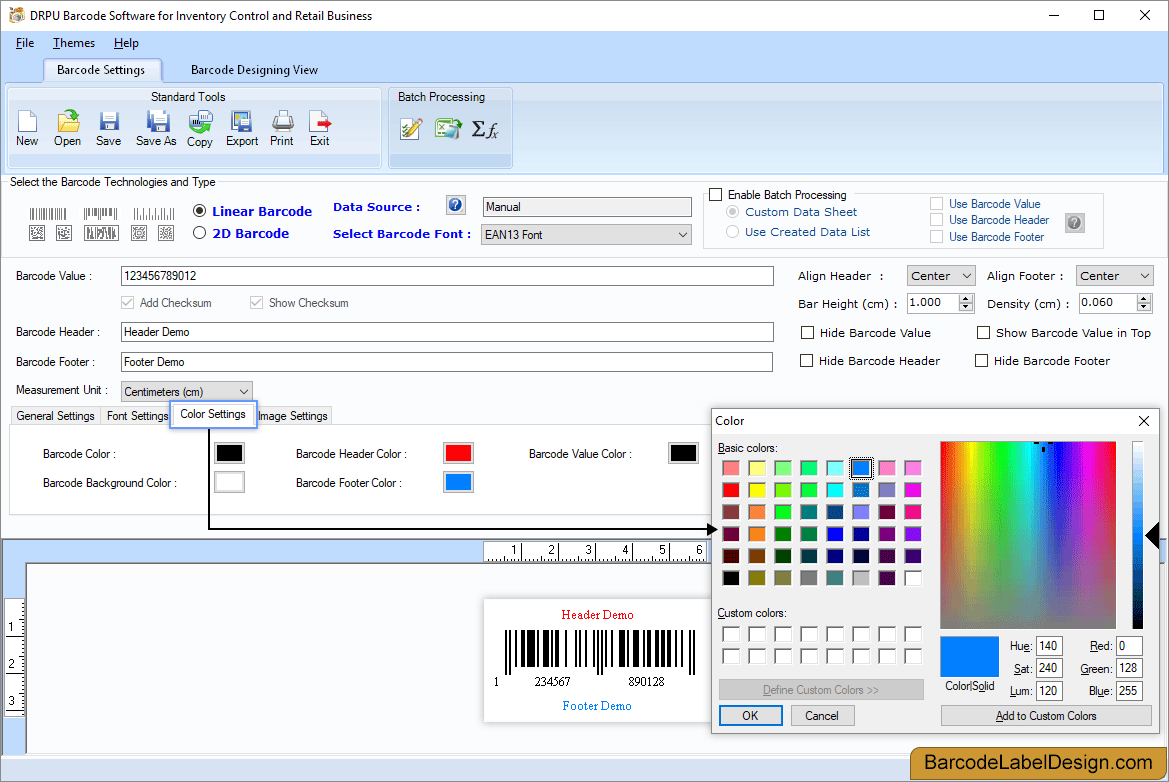Switch to the Barcode Designing View tab
1169x782 pixels.
pos(253,70)
